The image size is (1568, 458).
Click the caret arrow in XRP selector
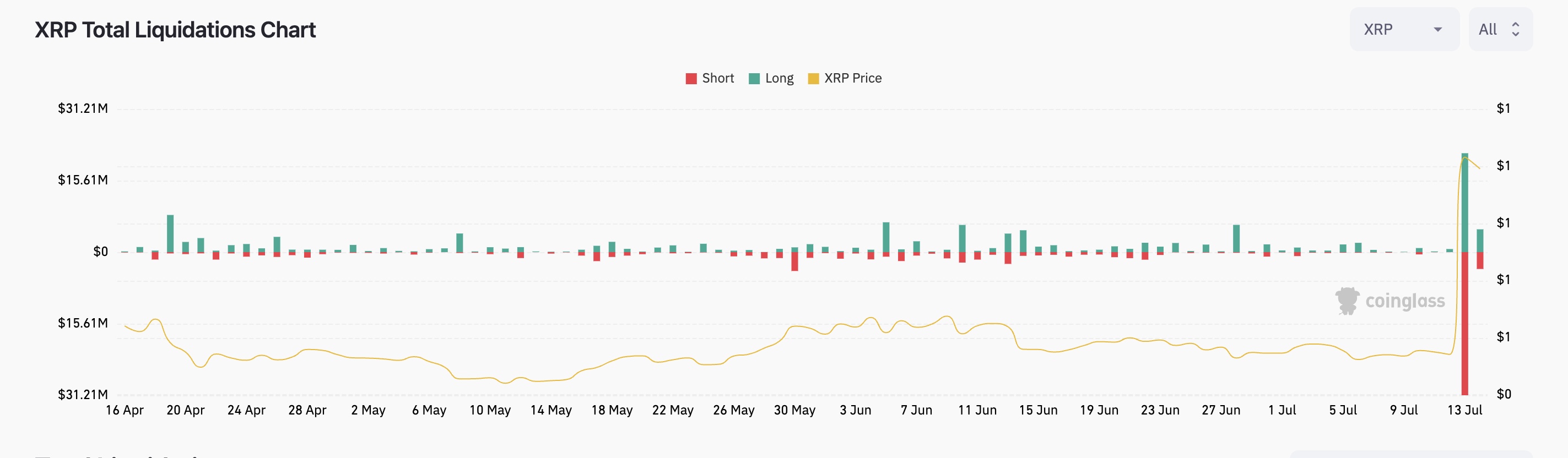pyautogui.click(x=1438, y=29)
